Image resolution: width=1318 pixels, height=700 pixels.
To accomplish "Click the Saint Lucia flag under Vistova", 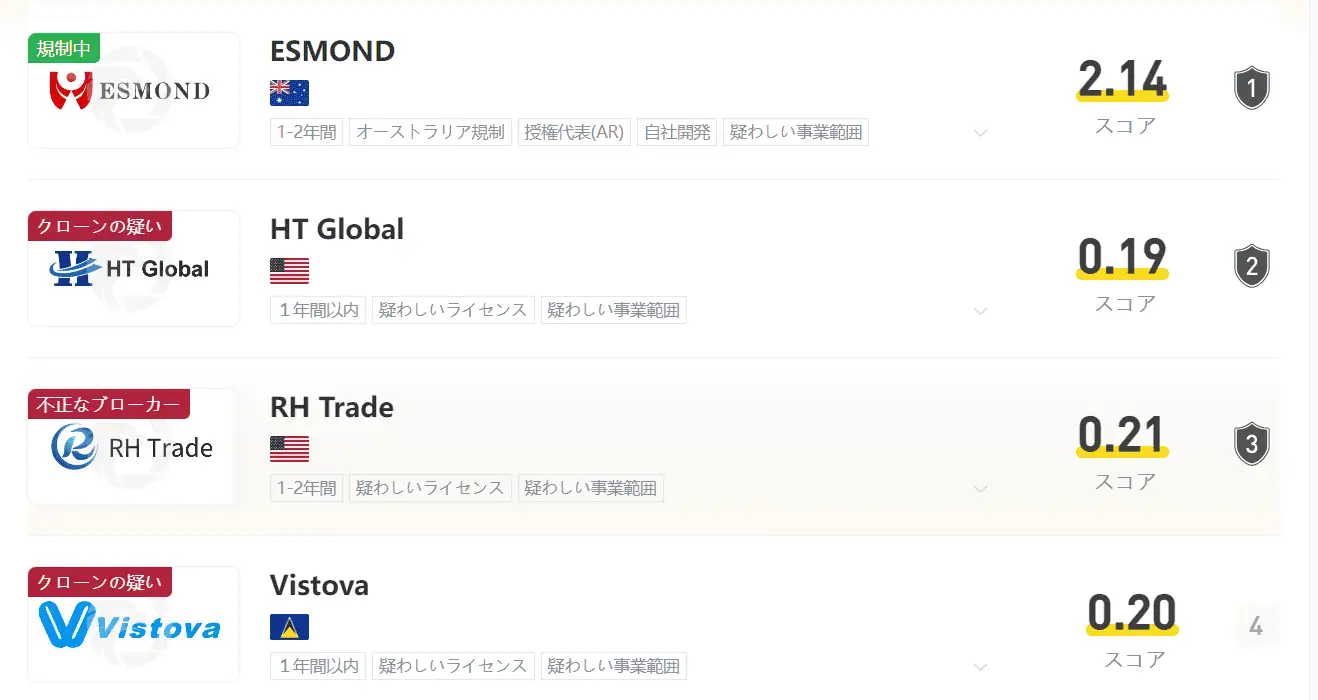I will pyautogui.click(x=289, y=627).
